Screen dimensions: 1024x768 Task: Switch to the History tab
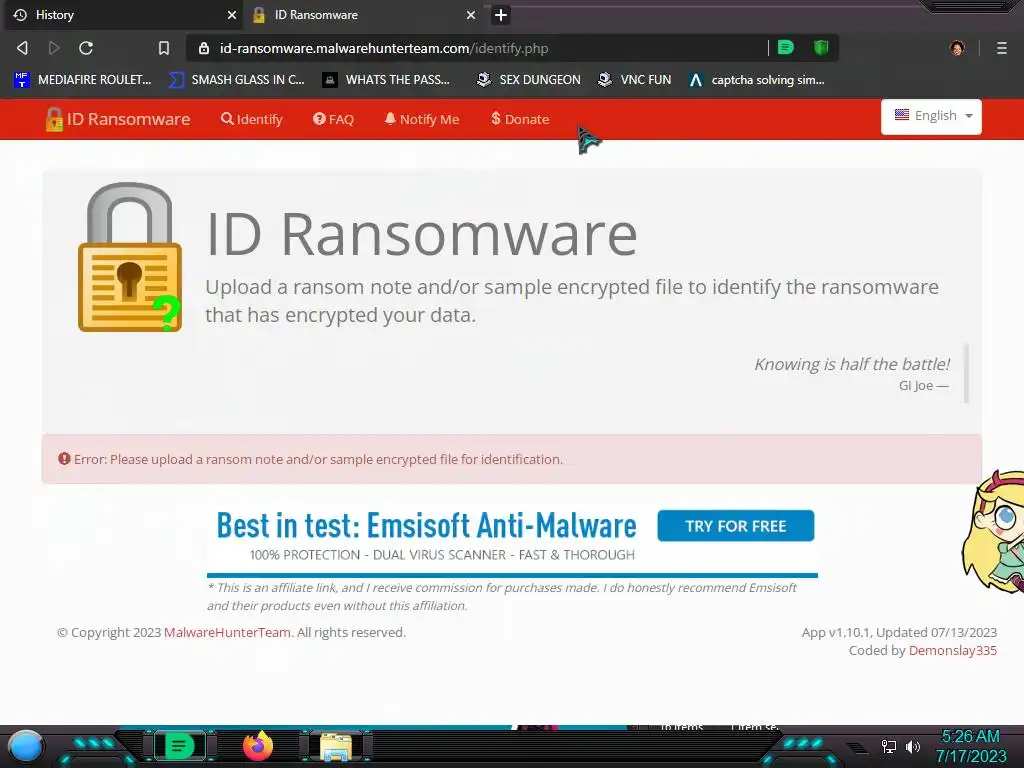tap(123, 15)
